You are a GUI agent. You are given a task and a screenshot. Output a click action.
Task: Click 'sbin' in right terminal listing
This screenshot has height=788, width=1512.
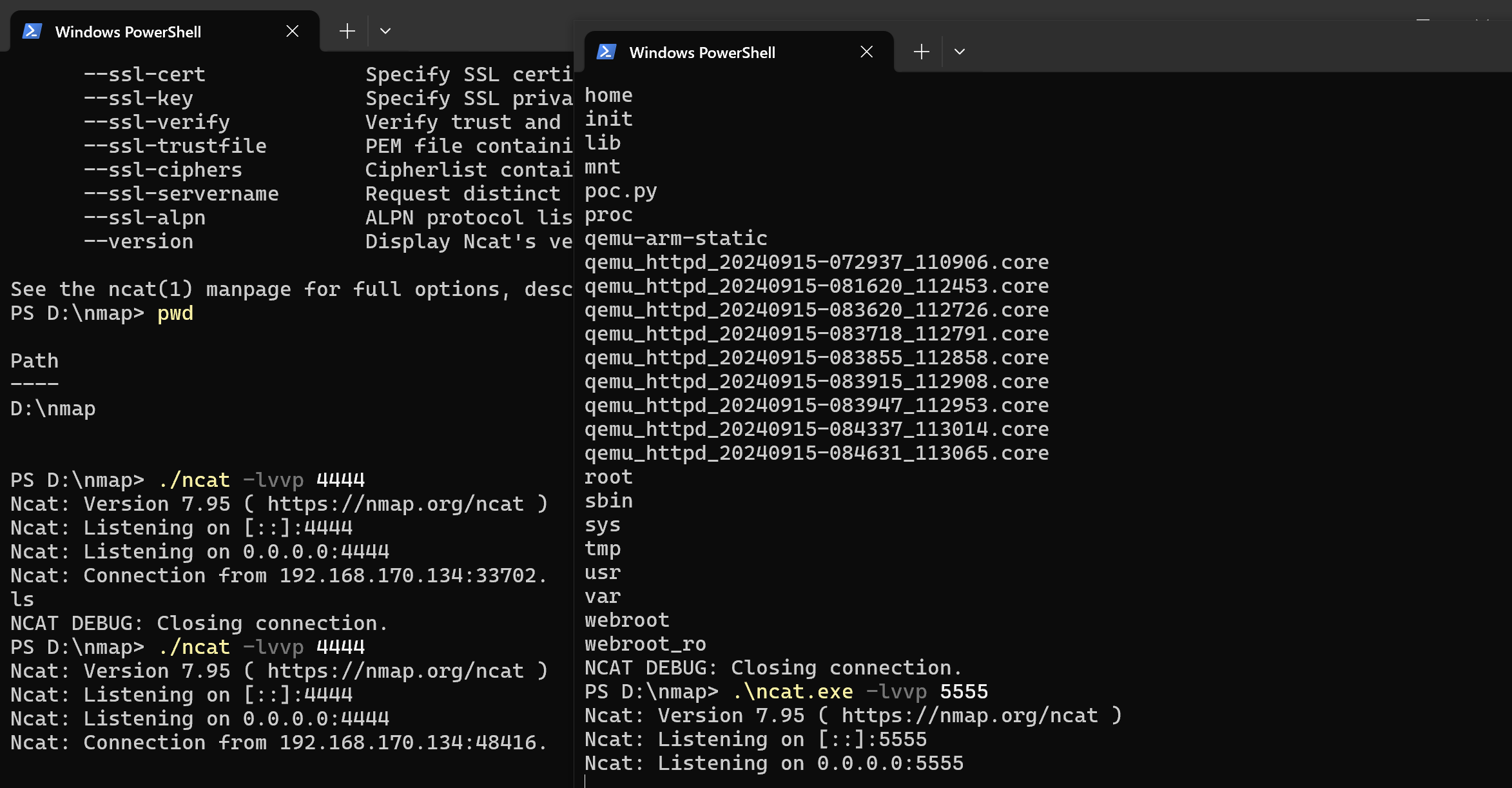point(608,501)
